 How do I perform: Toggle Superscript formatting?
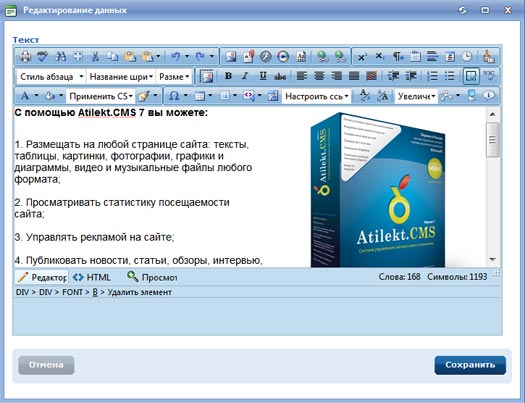pos(362,57)
